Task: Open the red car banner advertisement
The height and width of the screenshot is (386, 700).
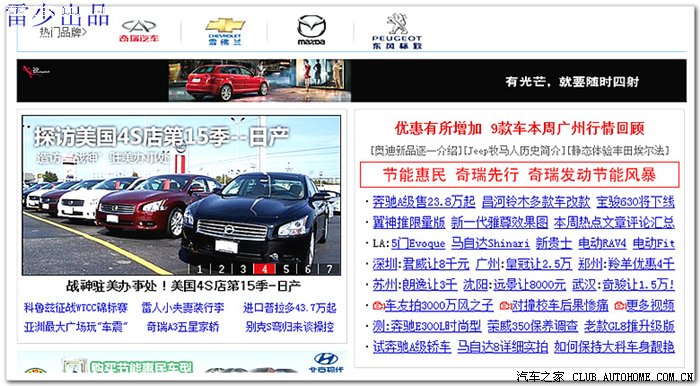Action: coord(351,81)
